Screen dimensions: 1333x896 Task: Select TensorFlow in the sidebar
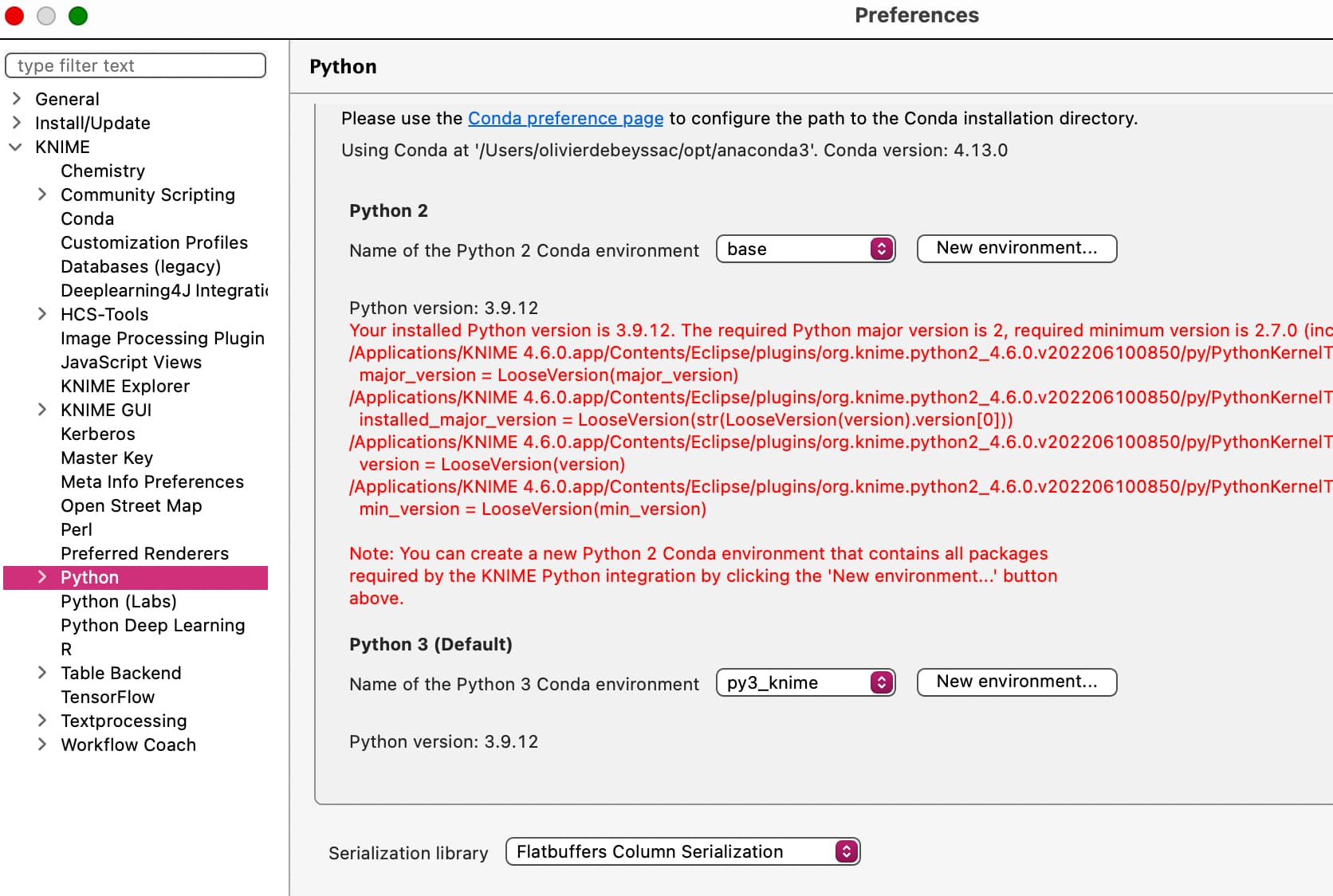(108, 697)
